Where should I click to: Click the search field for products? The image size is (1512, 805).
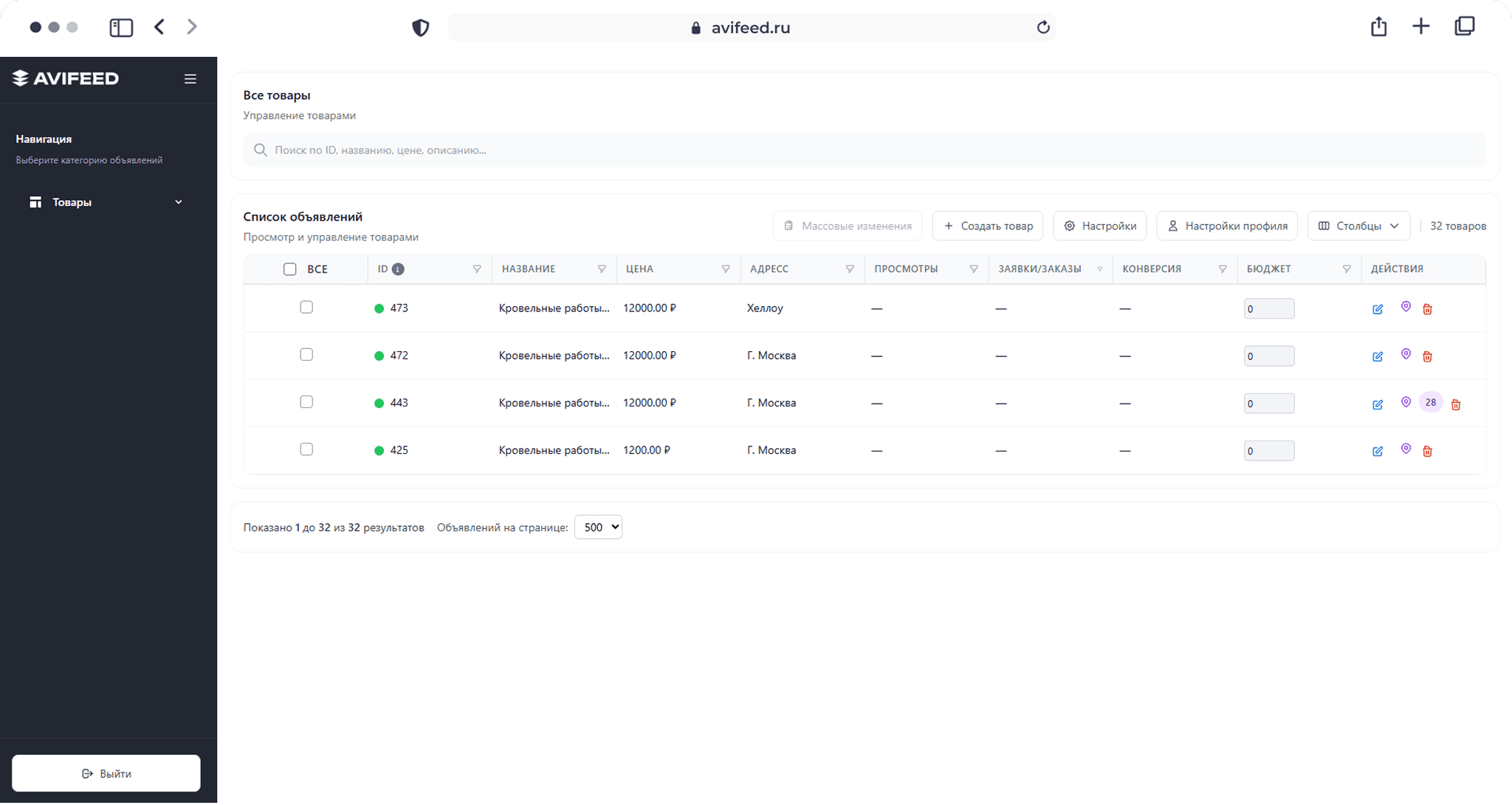pos(864,150)
